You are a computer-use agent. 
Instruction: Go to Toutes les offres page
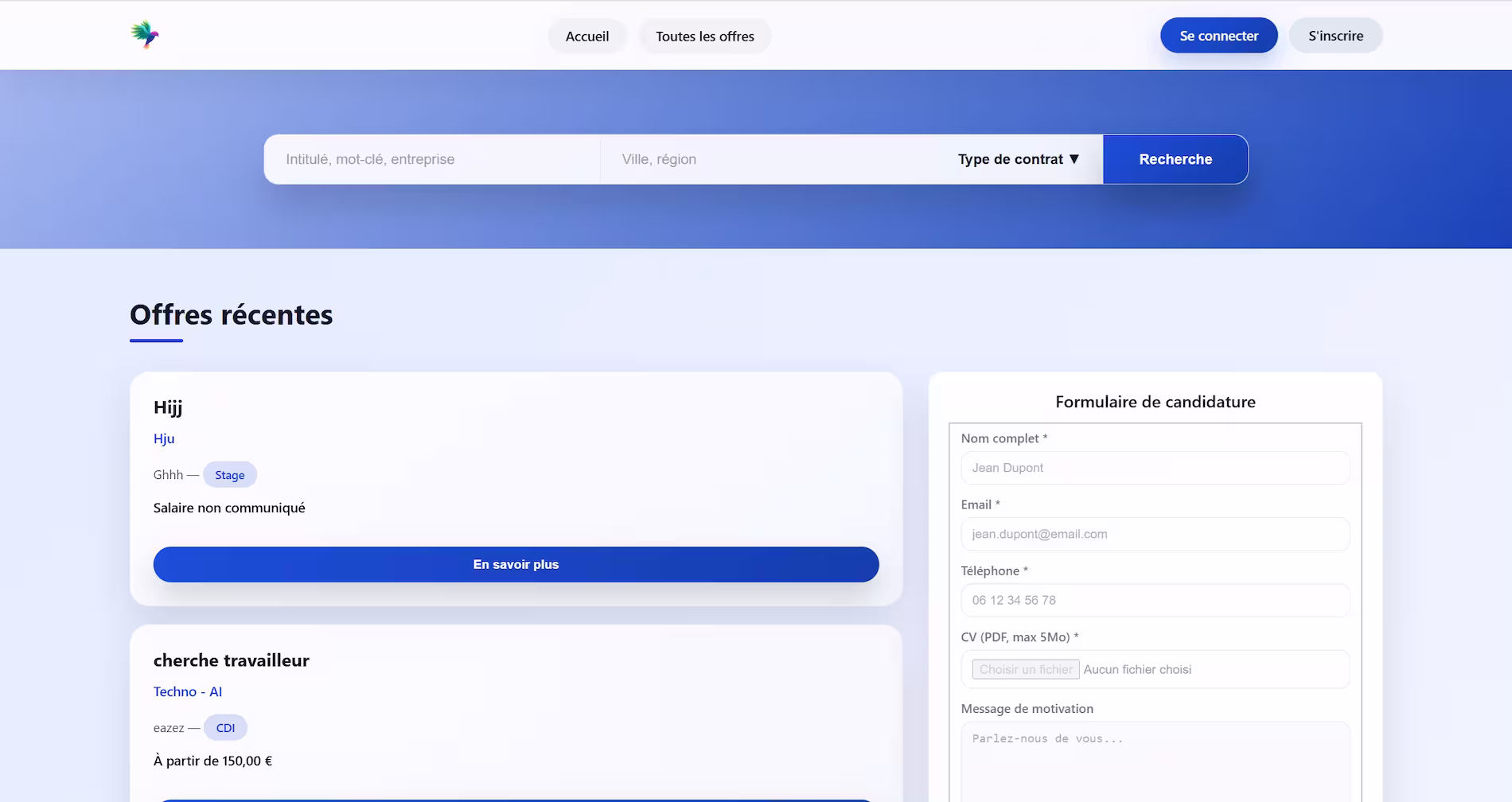(x=704, y=37)
